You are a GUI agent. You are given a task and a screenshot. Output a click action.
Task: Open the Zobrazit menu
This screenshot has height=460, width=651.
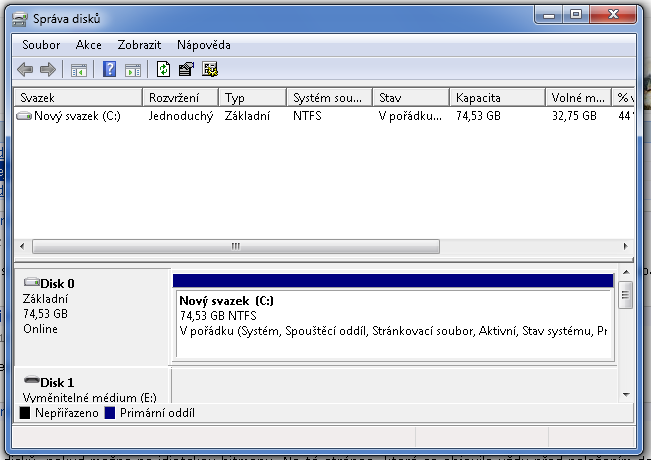pos(139,45)
